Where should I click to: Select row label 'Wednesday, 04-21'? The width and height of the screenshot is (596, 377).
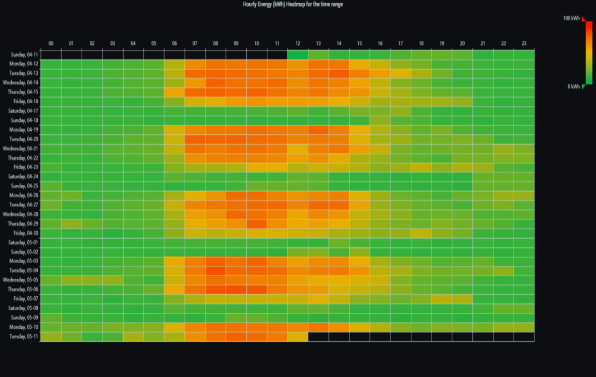(x=21, y=149)
